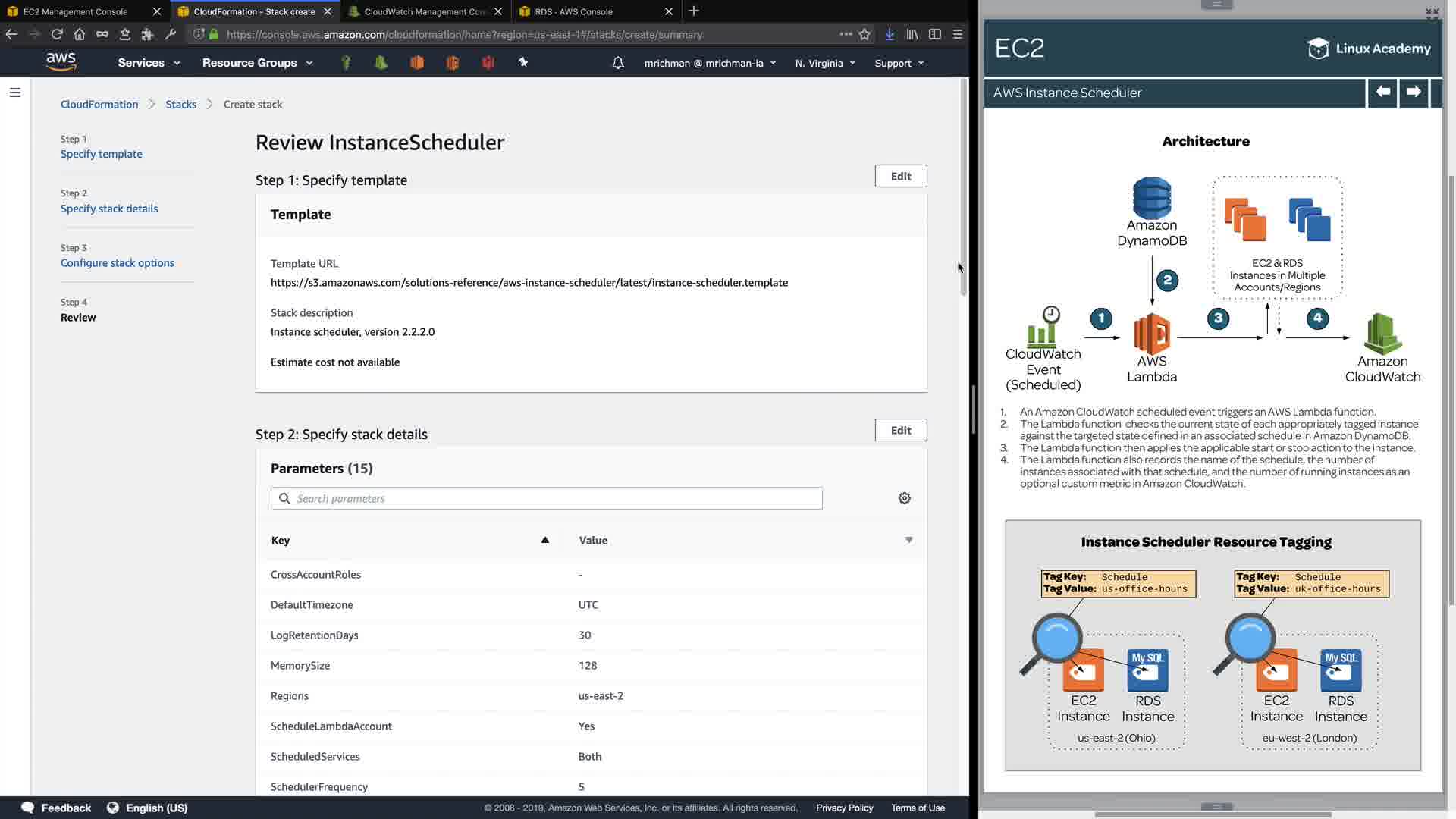This screenshot has width=1456, height=819.
Task: Bookmark page with star icon
Action: tap(864, 34)
